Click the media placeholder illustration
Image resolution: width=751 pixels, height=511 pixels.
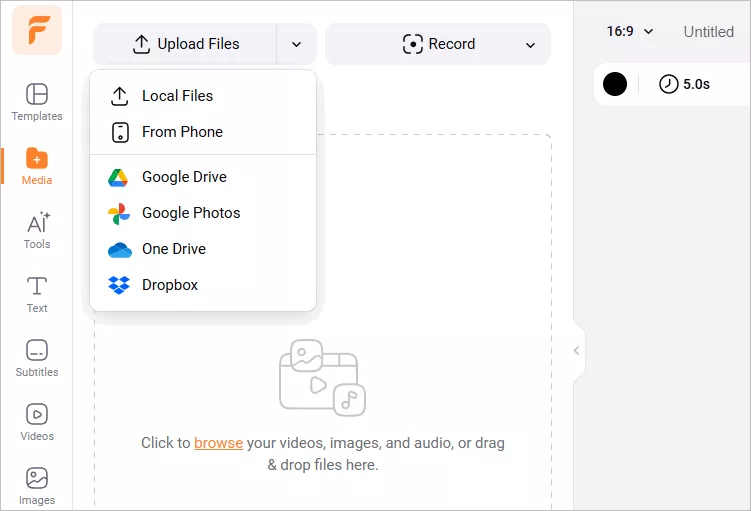tap(322, 378)
